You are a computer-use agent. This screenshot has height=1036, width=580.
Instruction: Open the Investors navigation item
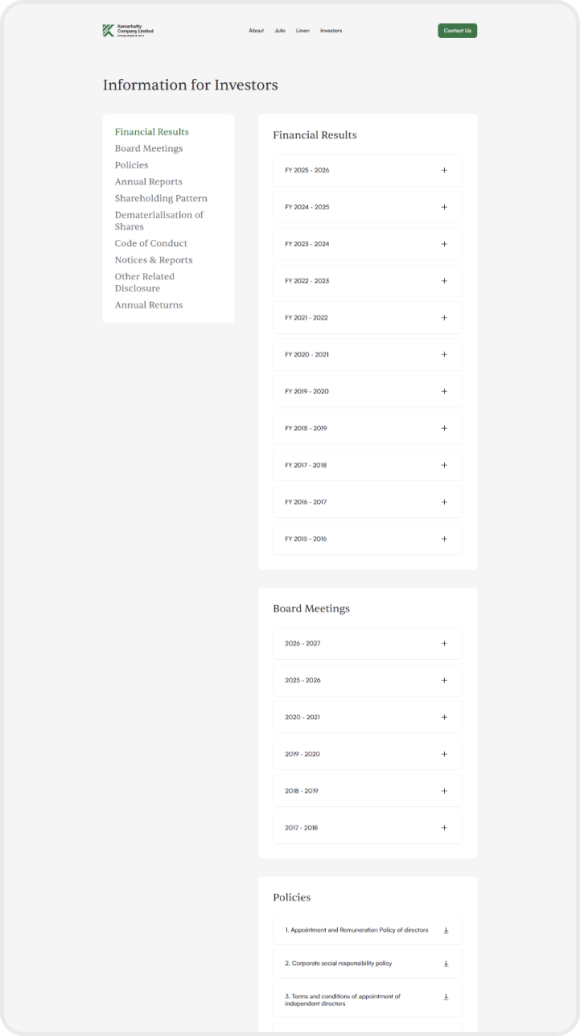pos(332,30)
